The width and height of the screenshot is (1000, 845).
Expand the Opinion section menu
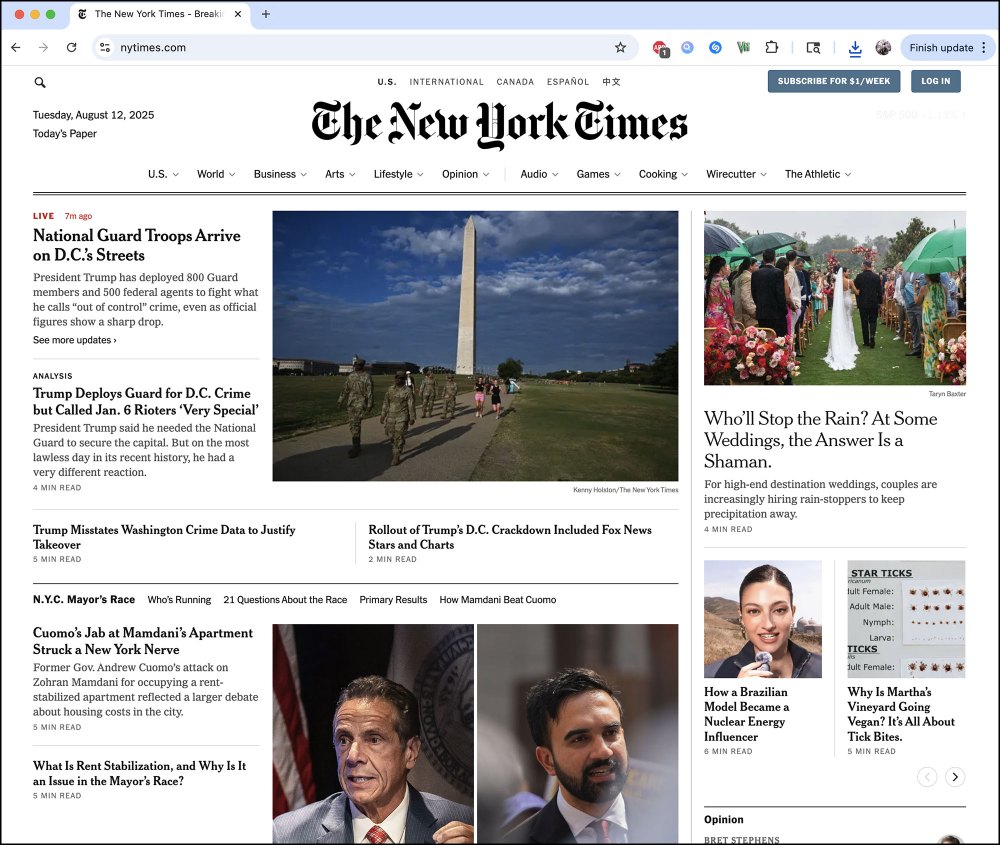(466, 174)
